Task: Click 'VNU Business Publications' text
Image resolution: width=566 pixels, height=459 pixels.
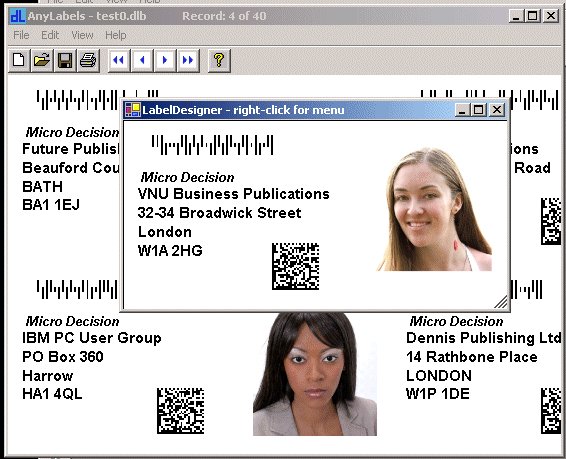Action: point(234,194)
